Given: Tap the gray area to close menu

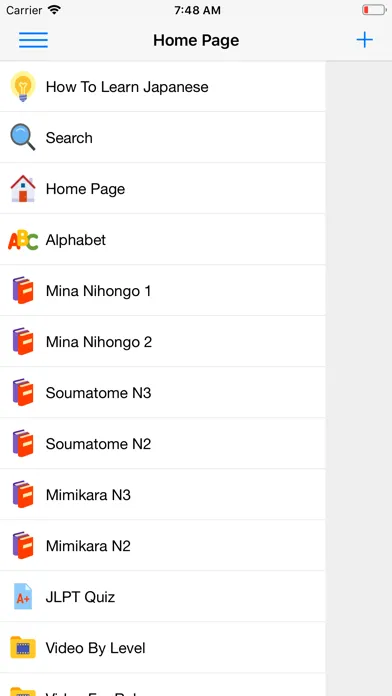Looking at the screenshot, I should [359, 378].
